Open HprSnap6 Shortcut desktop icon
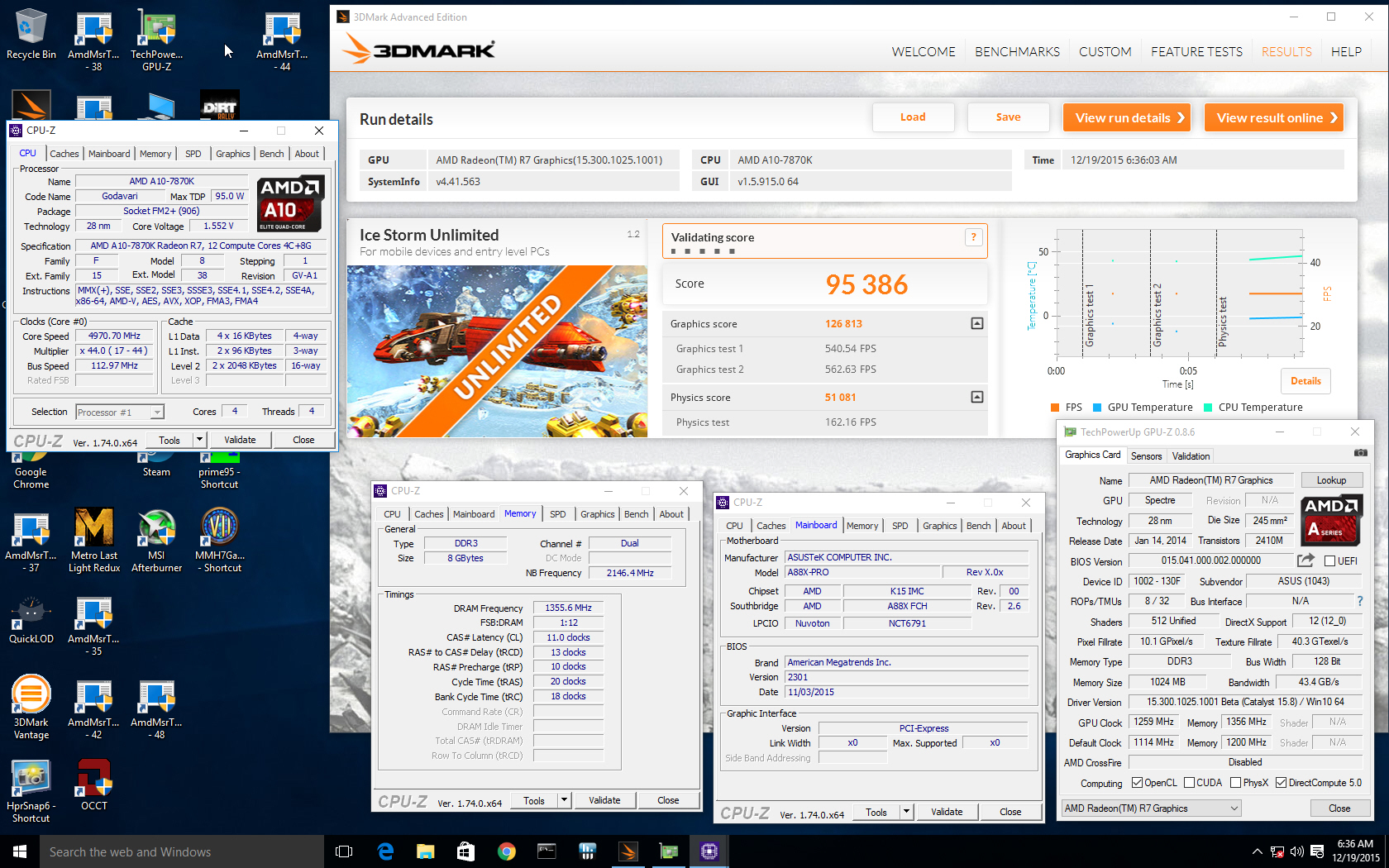 tap(31, 790)
